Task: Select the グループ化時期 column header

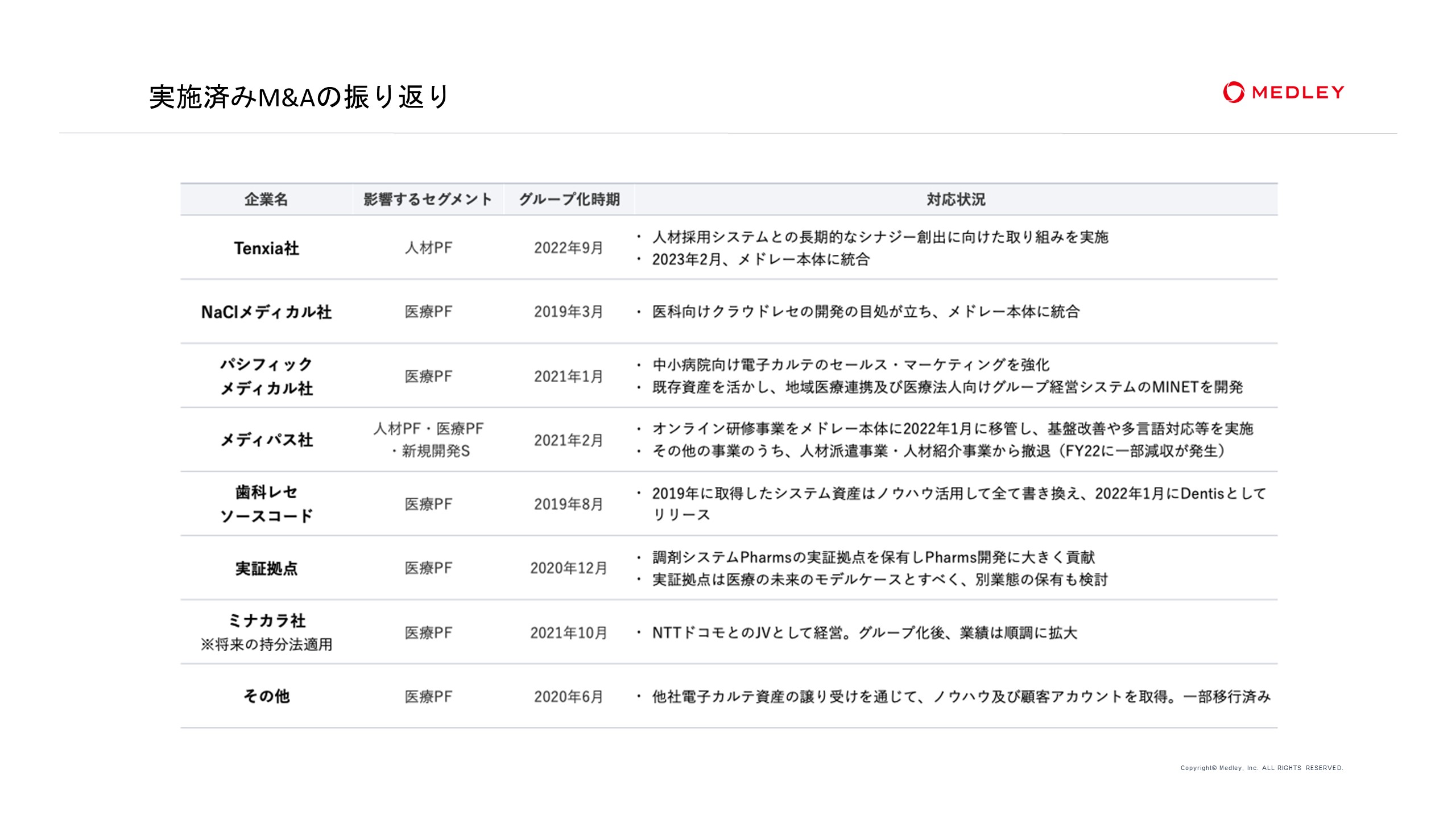Action: point(569,200)
